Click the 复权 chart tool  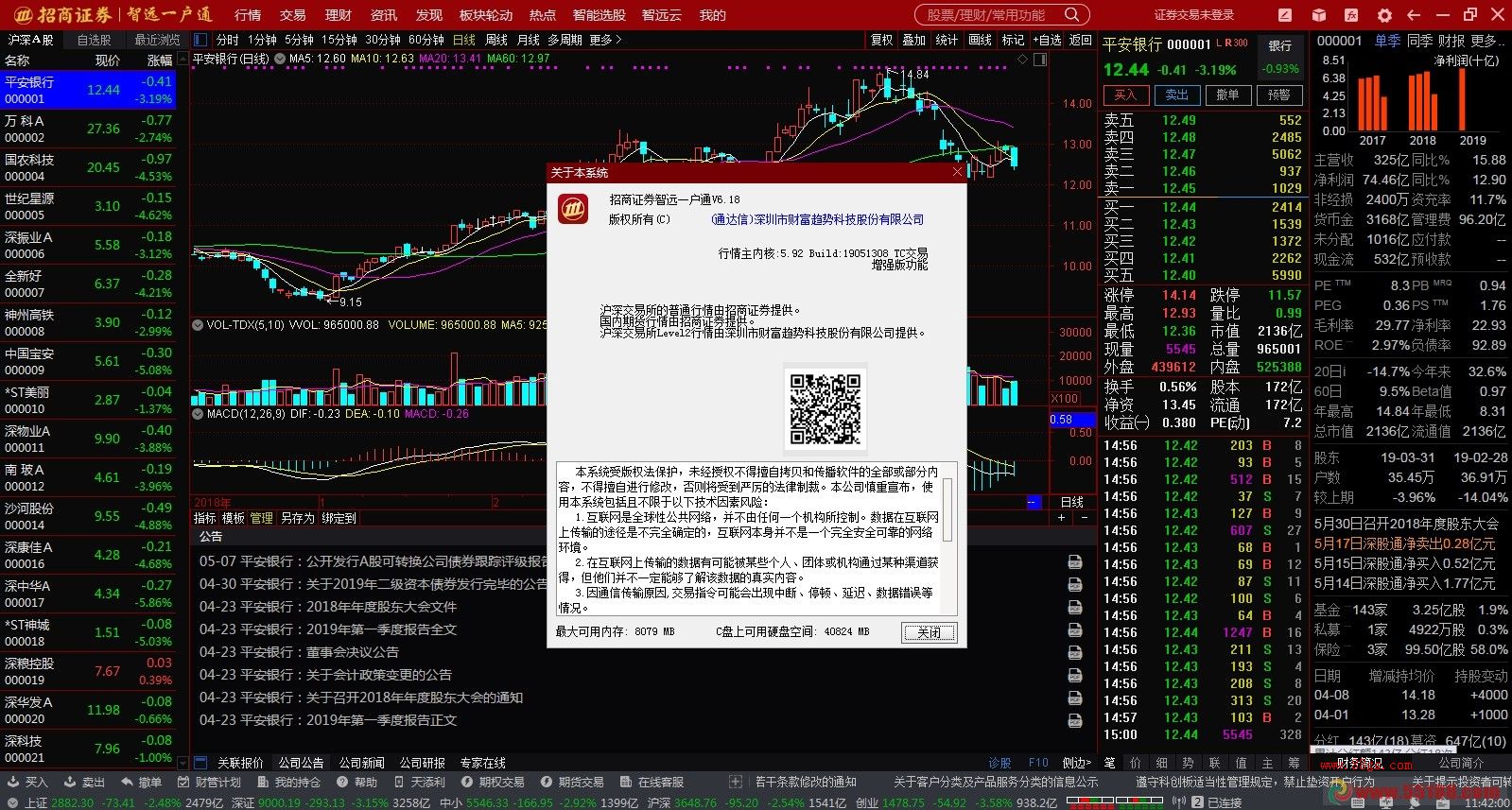point(882,40)
